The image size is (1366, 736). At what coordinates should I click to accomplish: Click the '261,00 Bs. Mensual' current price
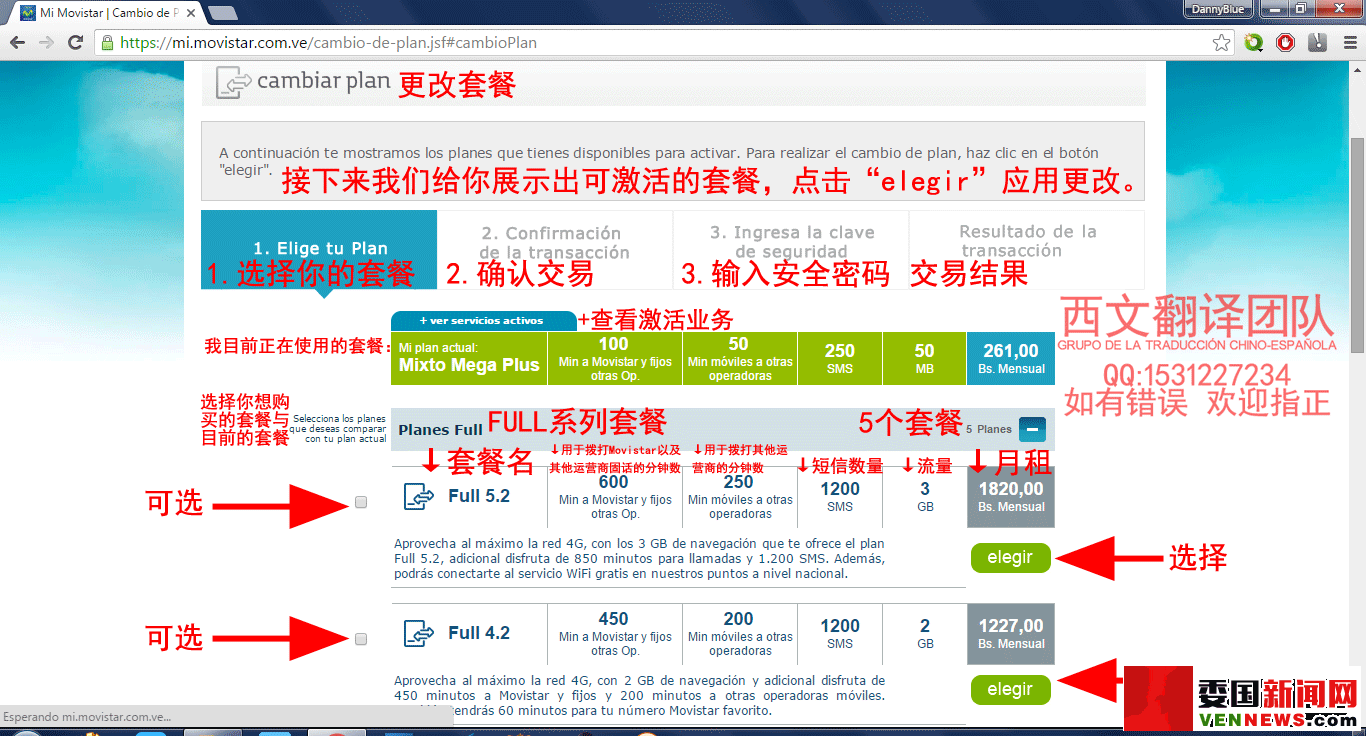pos(1011,358)
